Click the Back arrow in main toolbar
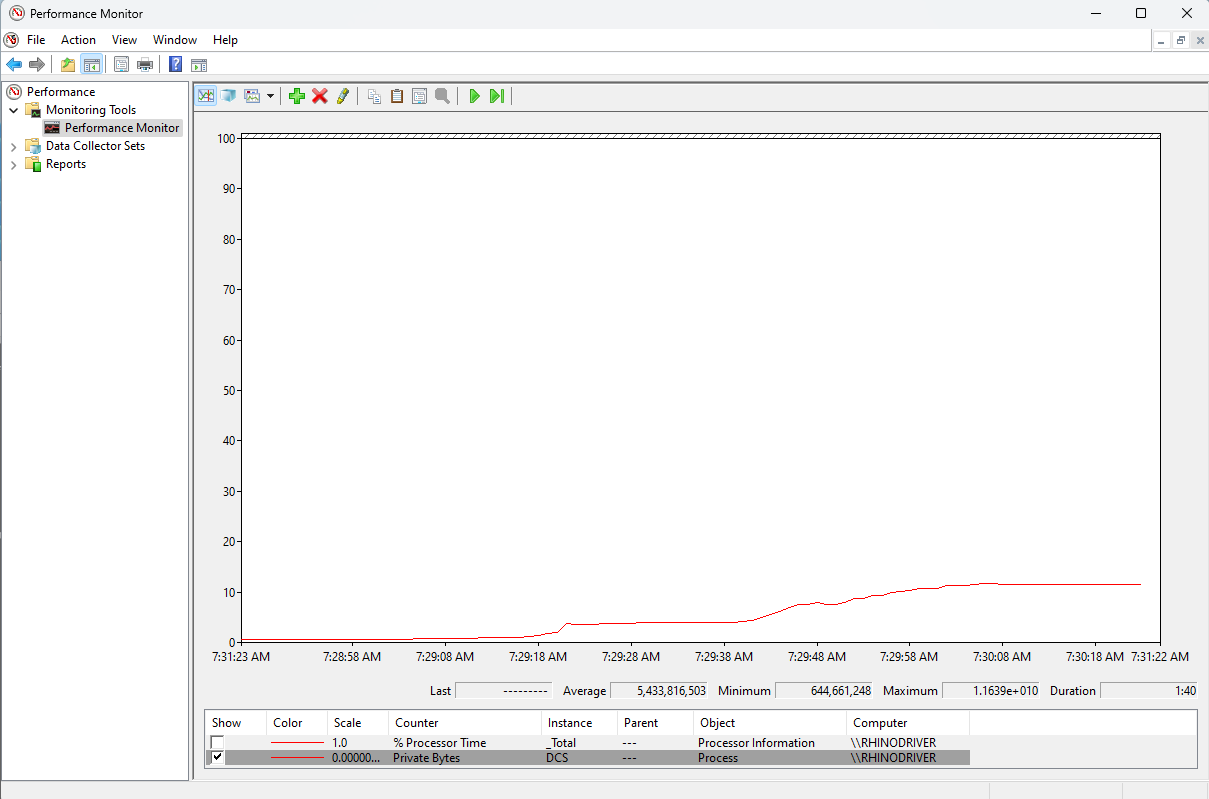The height and width of the screenshot is (799, 1209). pos(14,65)
